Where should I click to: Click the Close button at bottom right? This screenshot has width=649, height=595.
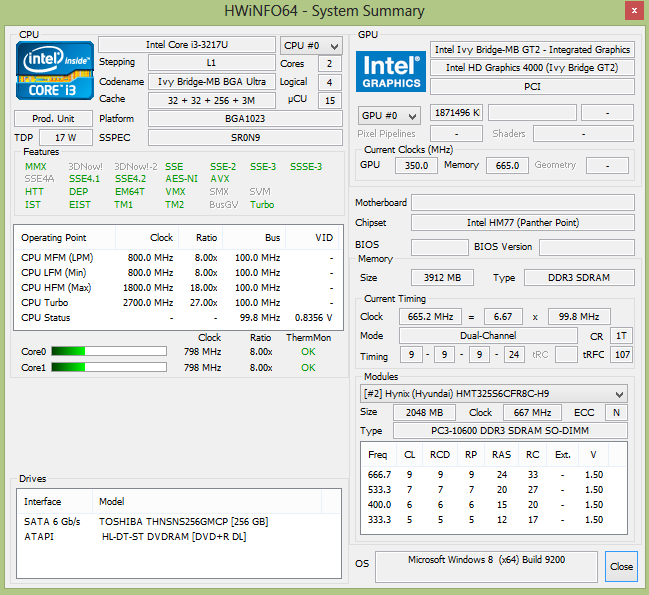pyautogui.click(x=621, y=566)
